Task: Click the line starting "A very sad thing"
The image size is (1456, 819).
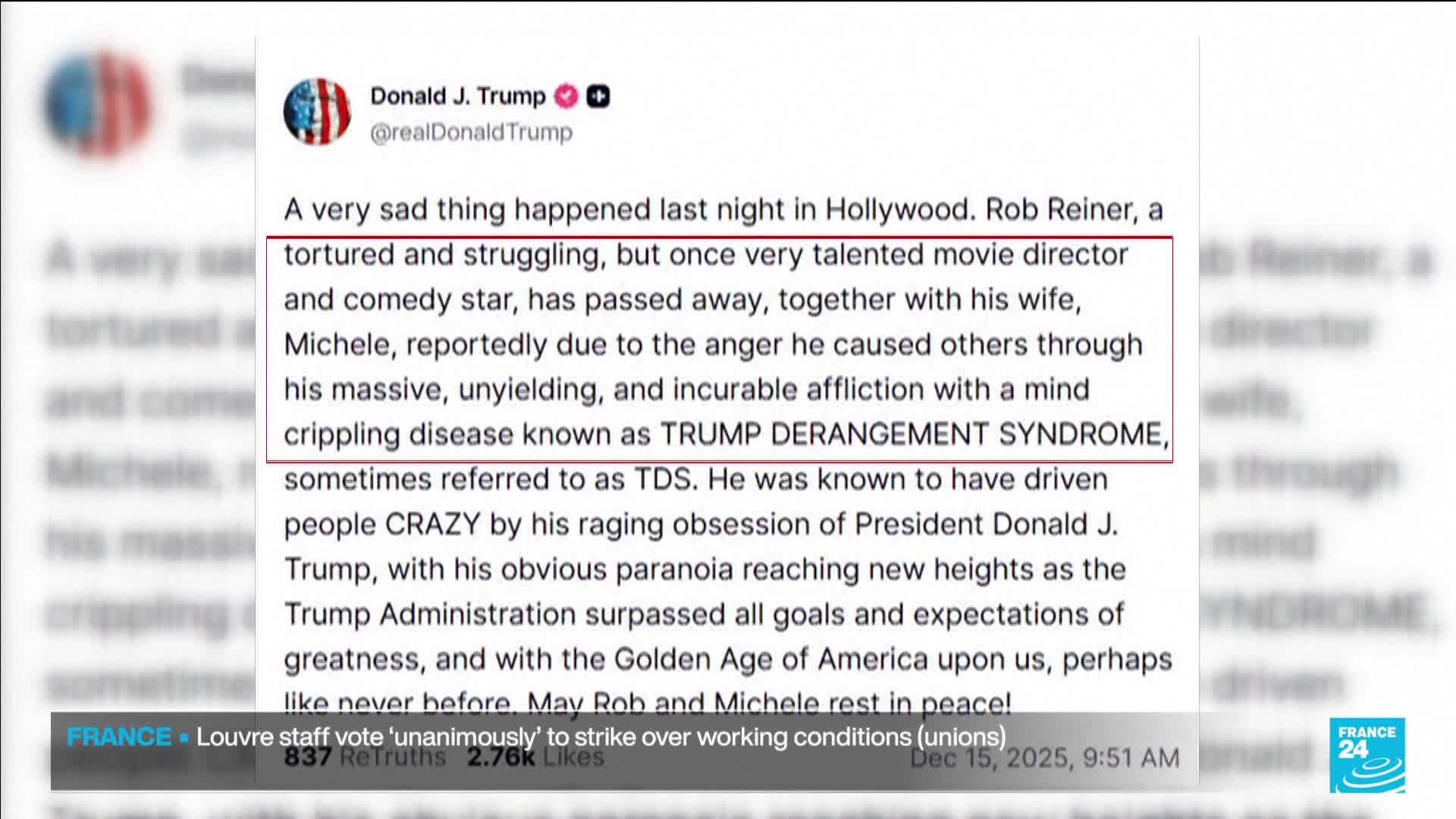Action: pos(723,209)
